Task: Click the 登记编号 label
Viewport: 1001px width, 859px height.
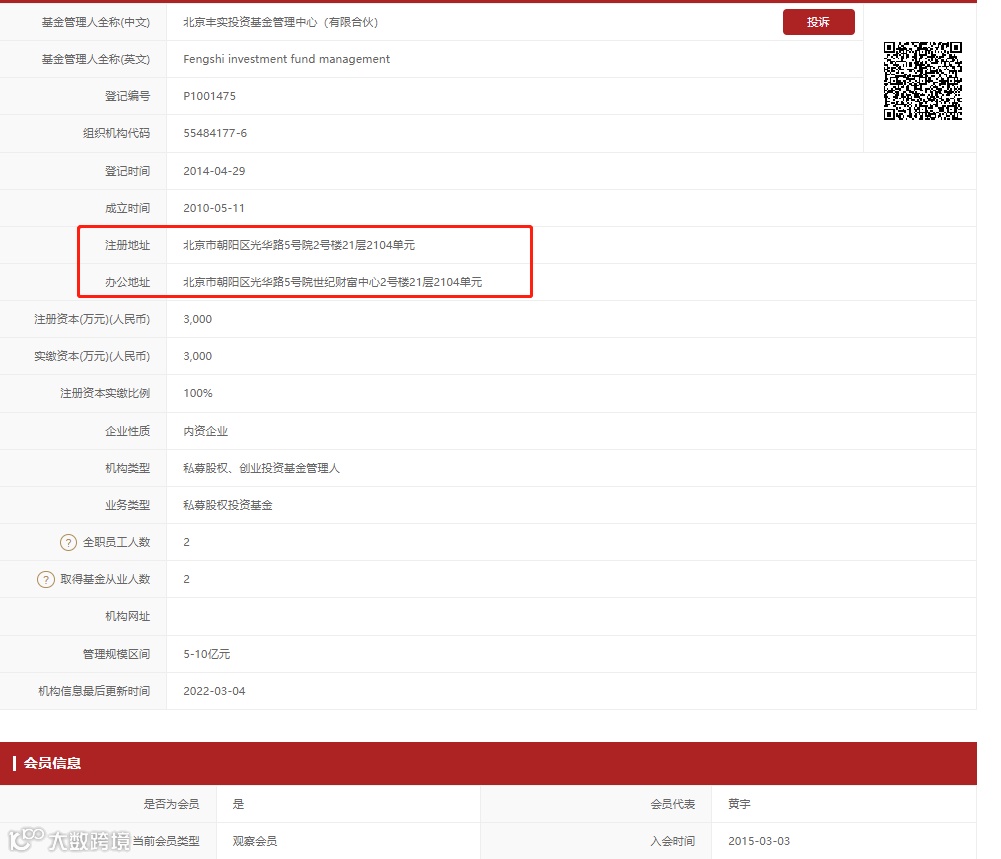Action: tap(128, 96)
